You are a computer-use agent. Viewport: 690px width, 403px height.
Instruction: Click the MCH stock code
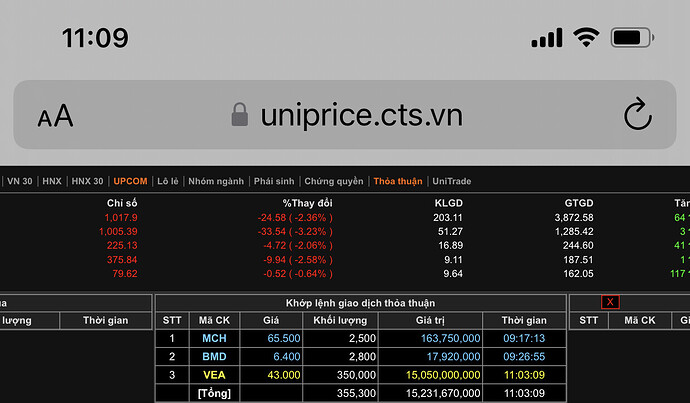[214, 339]
